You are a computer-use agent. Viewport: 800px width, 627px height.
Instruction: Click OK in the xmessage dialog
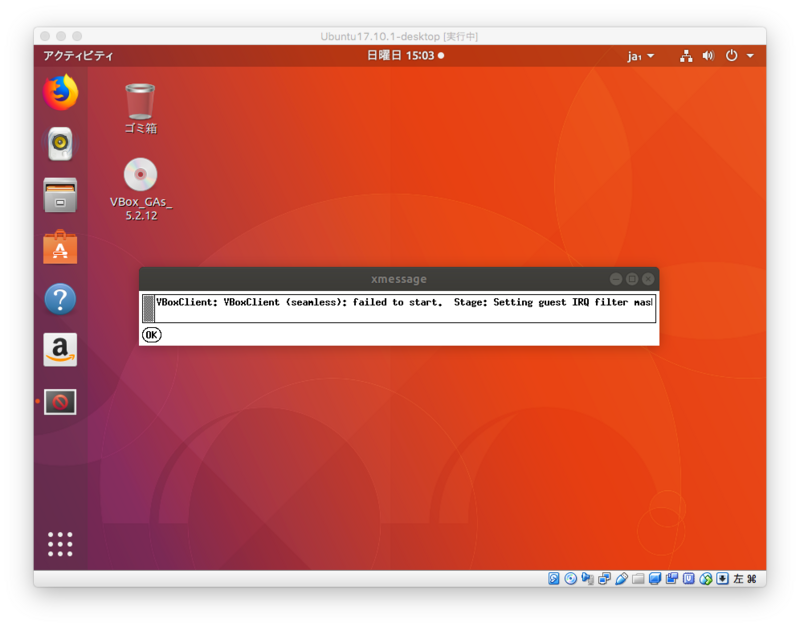pos(151,335)
